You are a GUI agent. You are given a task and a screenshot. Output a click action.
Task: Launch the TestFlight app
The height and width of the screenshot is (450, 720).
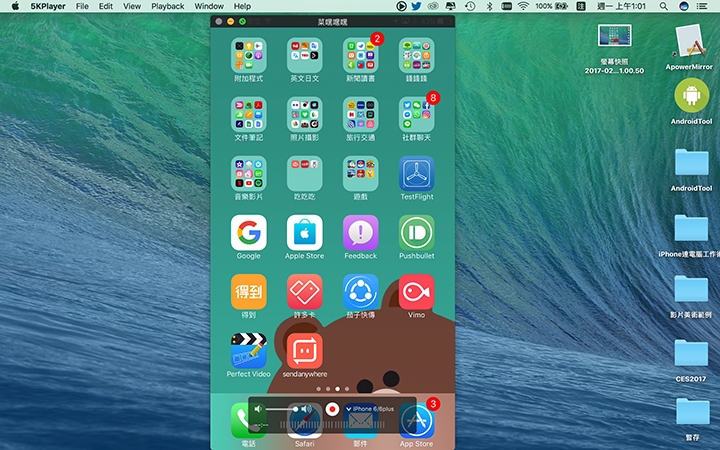coord(416,174)
